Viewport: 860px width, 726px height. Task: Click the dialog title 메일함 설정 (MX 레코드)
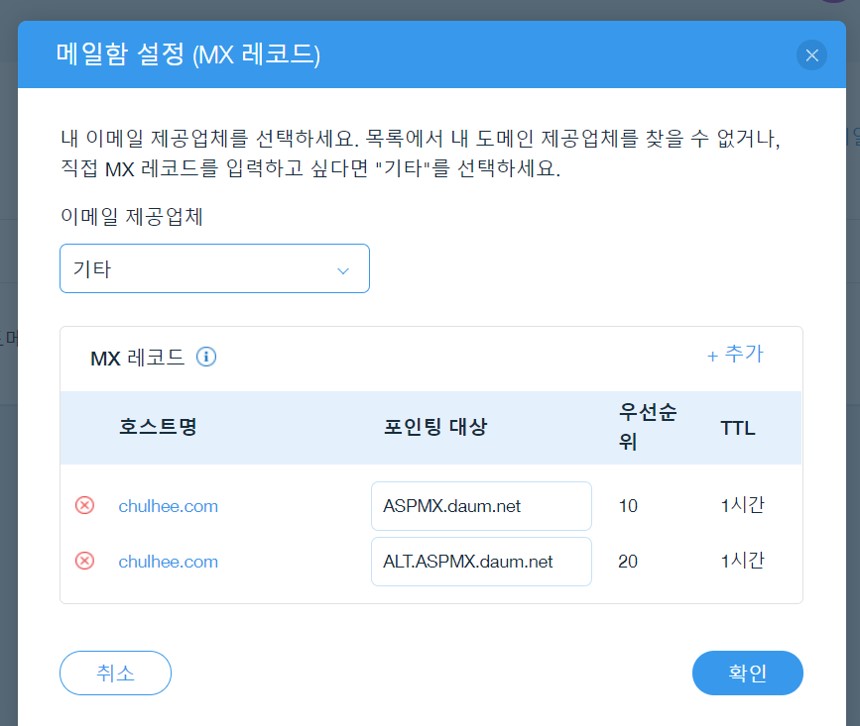[188, 55]
